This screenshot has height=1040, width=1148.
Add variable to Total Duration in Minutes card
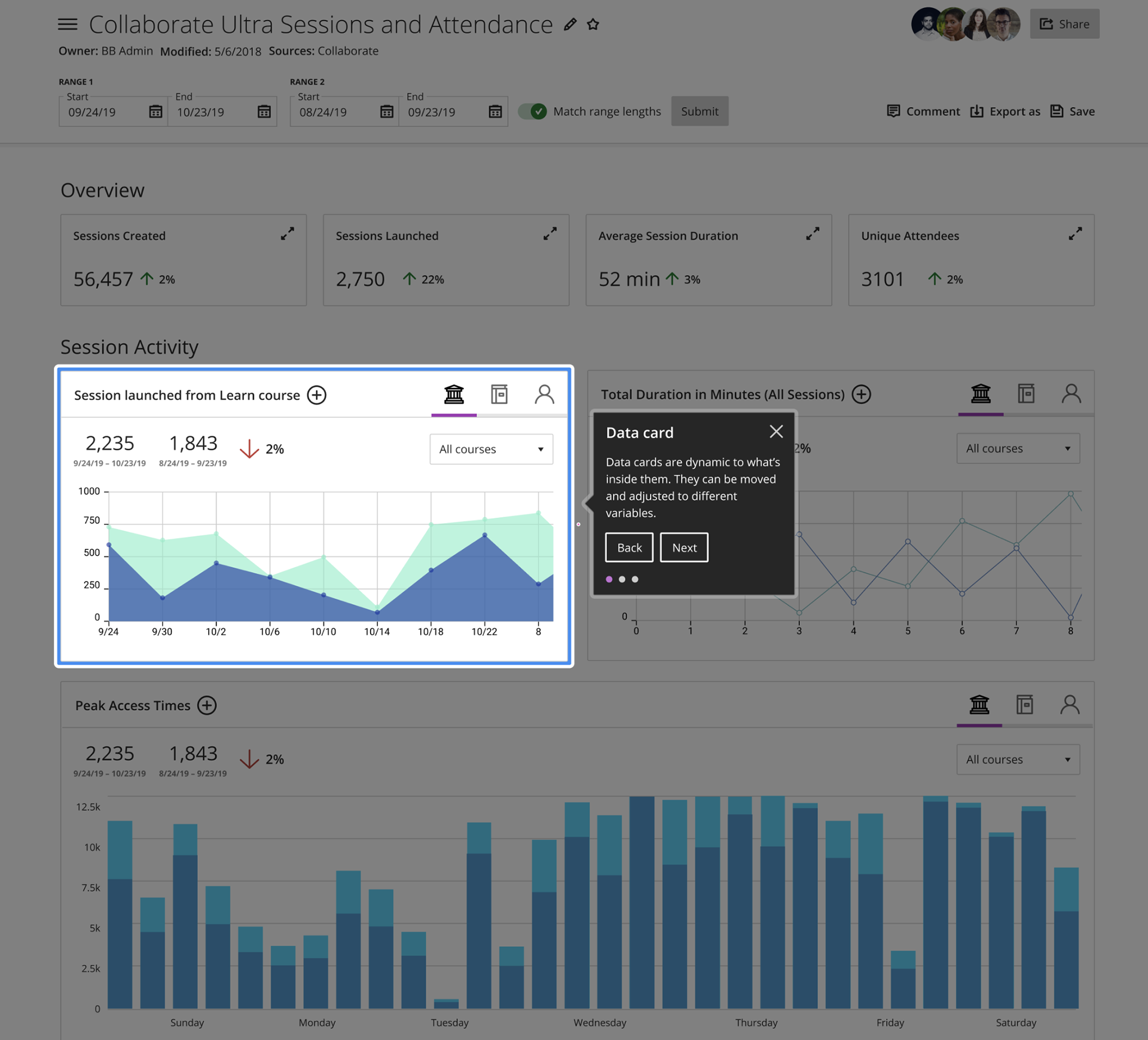tap(862, 394)
